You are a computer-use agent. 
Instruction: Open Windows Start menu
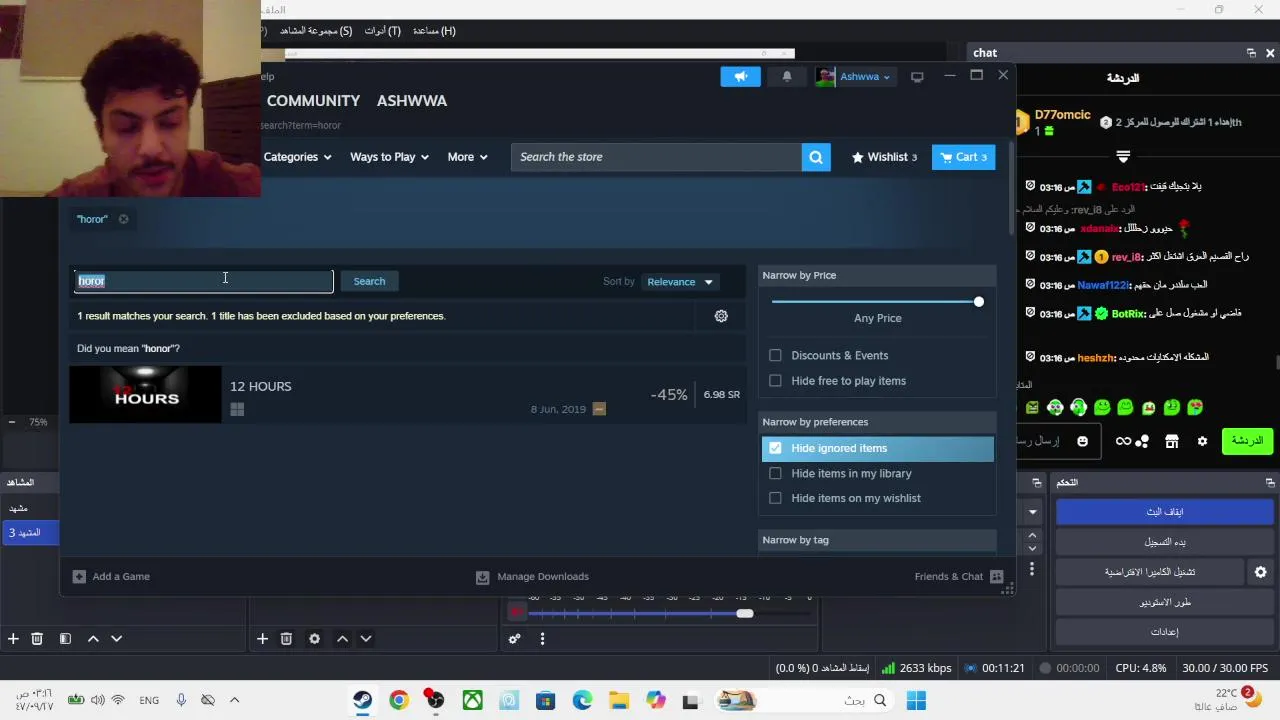tap(916, 701)
